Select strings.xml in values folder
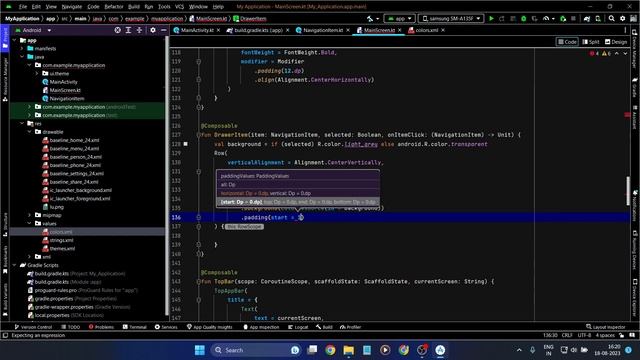This screenshot has width=640, height=360. (x=58, y=240)
